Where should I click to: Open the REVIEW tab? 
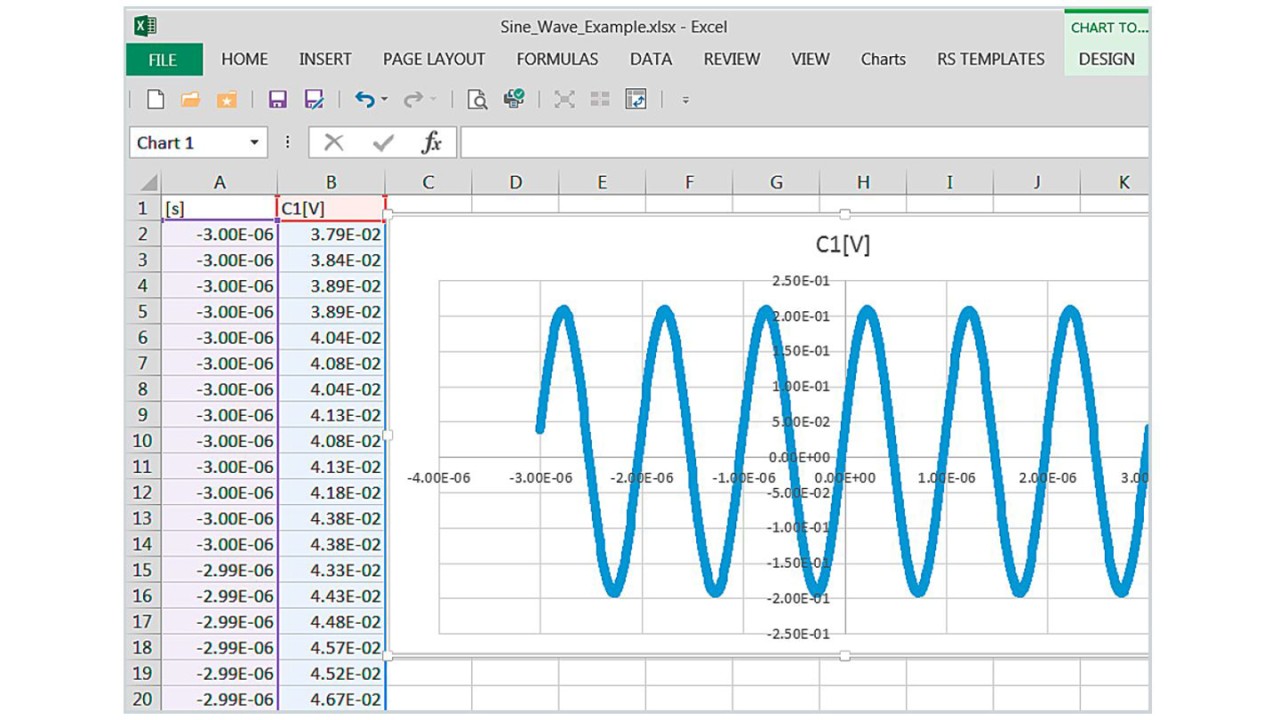tap(732, 59)
